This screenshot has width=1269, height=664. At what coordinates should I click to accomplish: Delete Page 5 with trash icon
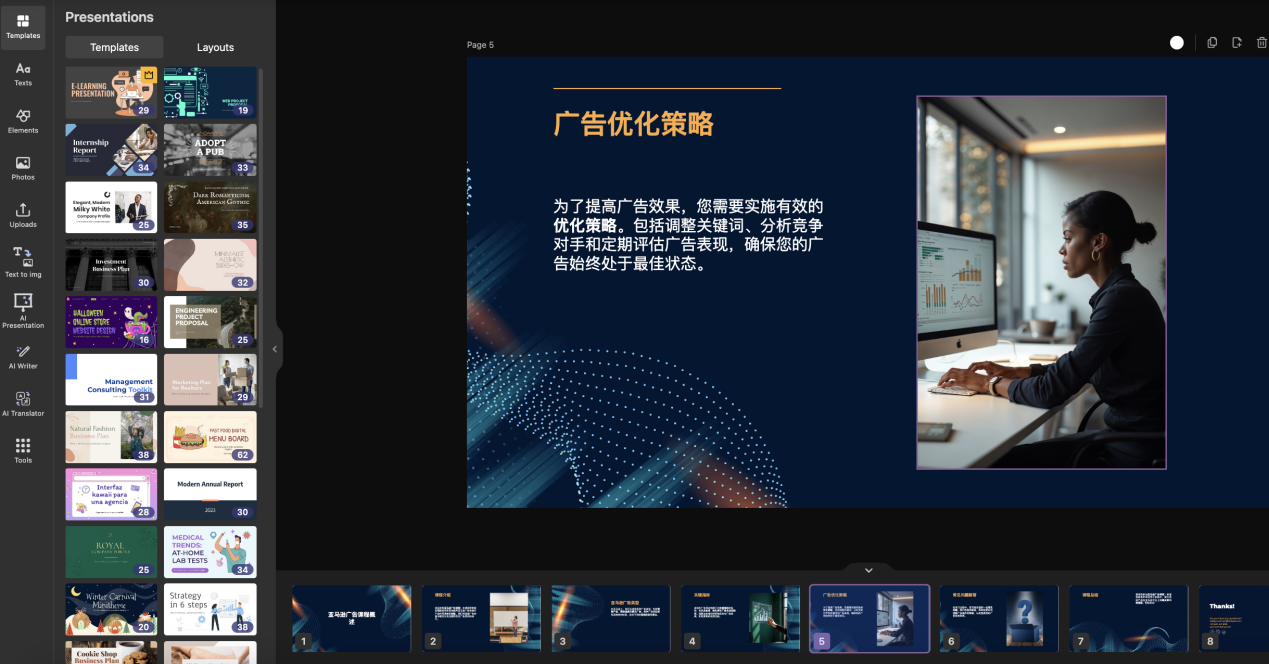1261,43
